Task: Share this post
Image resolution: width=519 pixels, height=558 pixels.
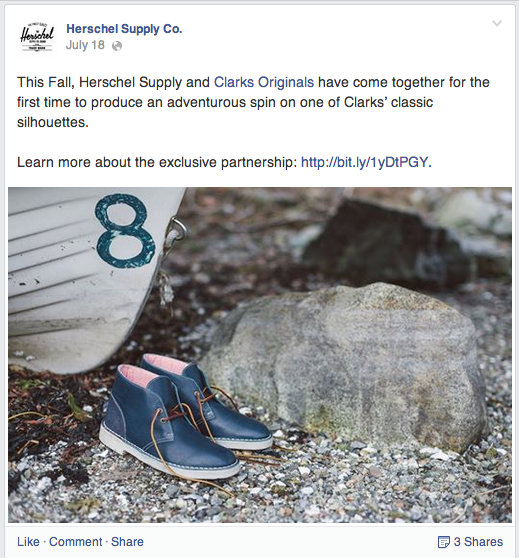Action: pos(127,542)
